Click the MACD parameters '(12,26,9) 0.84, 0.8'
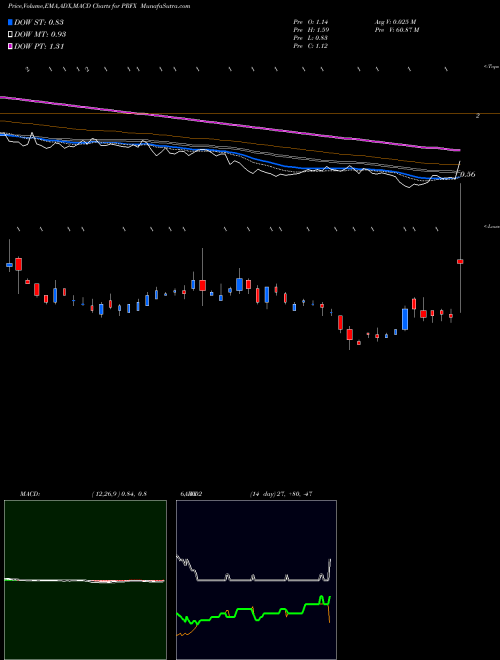Screen dimensions: 500x660 coord(119,494)
